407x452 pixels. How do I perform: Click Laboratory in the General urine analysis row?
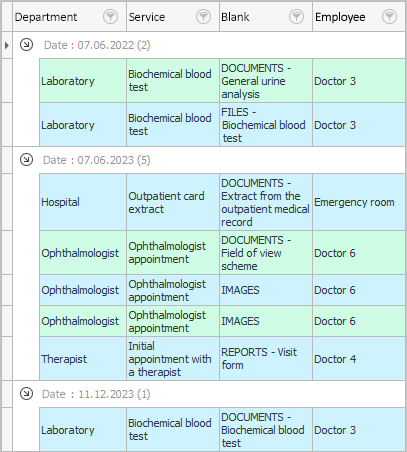click(x=83, y=81)
